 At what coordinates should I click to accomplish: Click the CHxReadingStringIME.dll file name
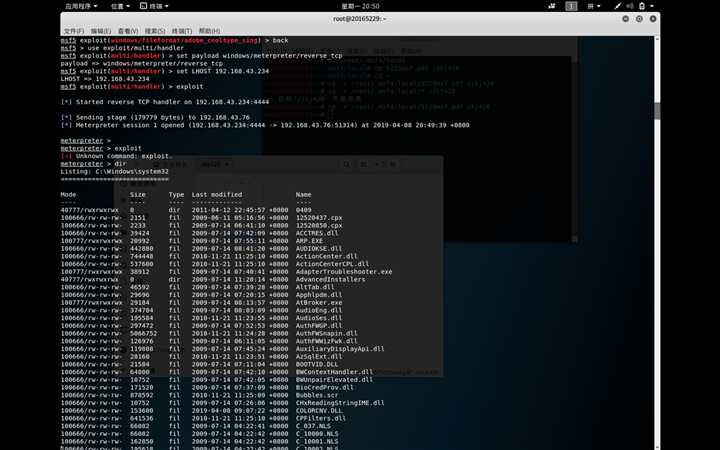point(340,403)
